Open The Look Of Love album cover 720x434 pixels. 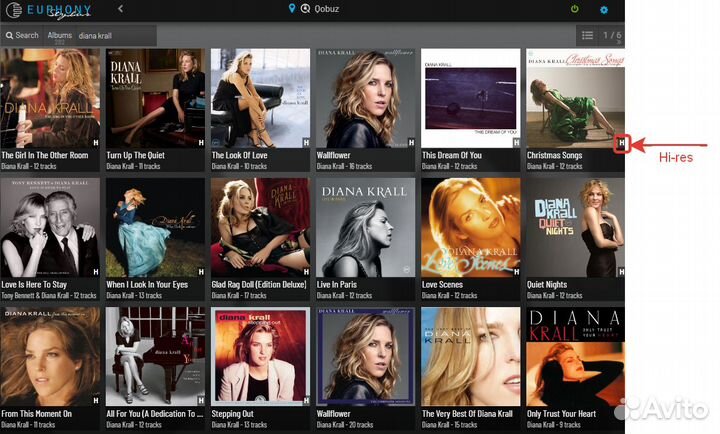(260, 98)
